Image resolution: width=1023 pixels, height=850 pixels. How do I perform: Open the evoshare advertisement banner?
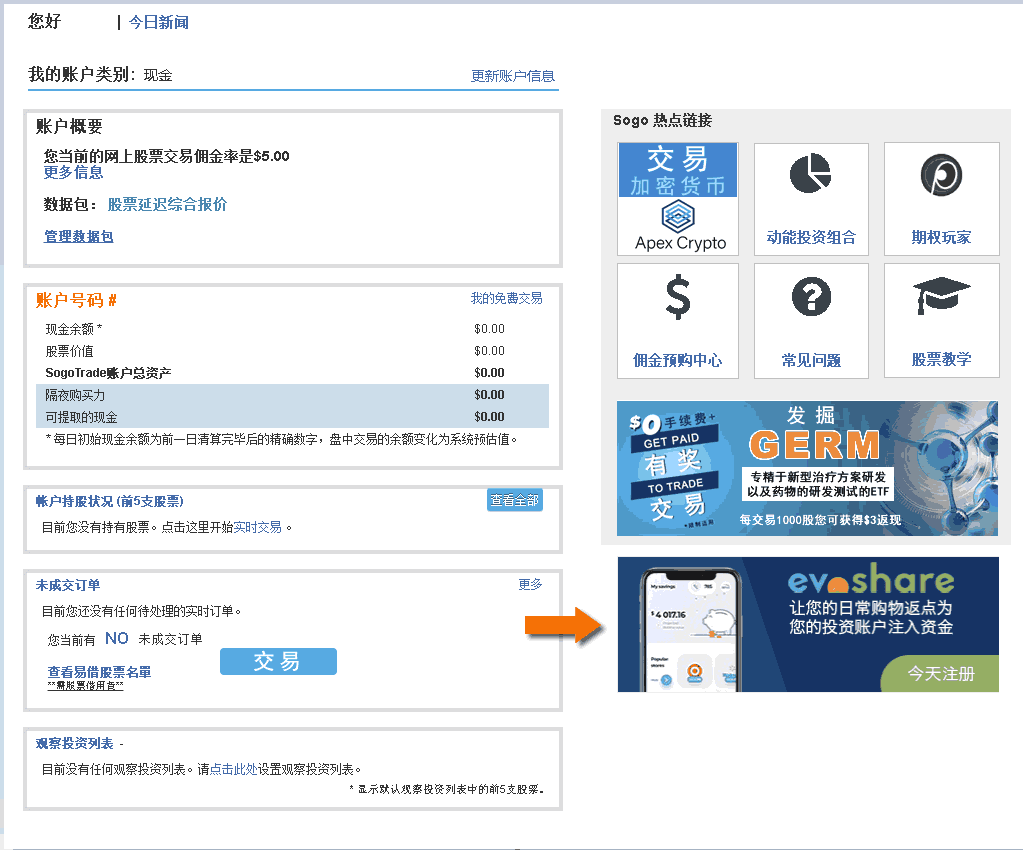pos(808,624)
